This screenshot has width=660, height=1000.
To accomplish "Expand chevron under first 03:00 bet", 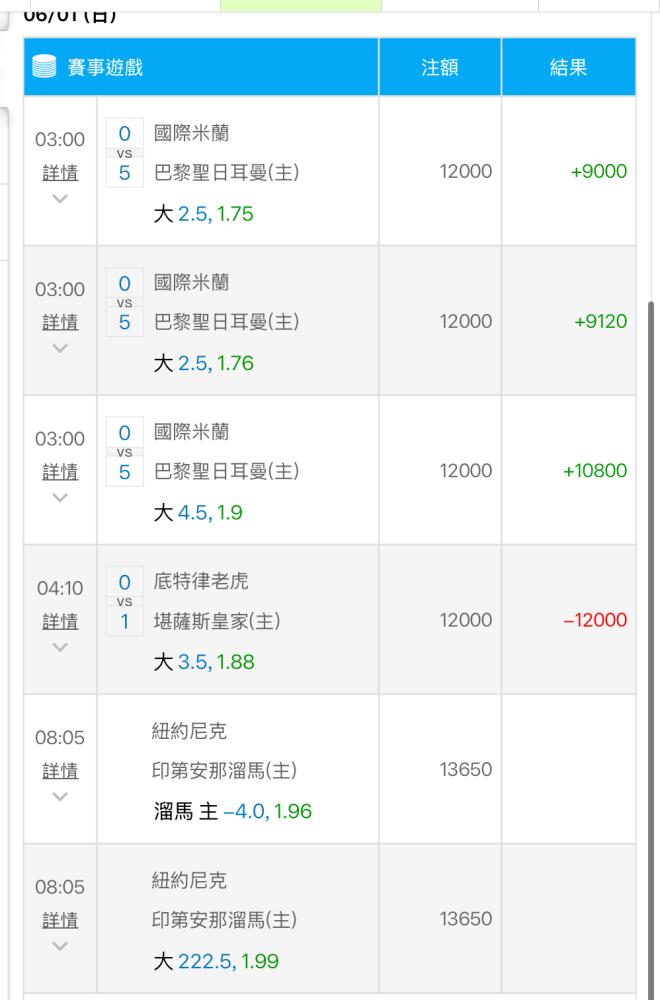I will click(60, 199).
